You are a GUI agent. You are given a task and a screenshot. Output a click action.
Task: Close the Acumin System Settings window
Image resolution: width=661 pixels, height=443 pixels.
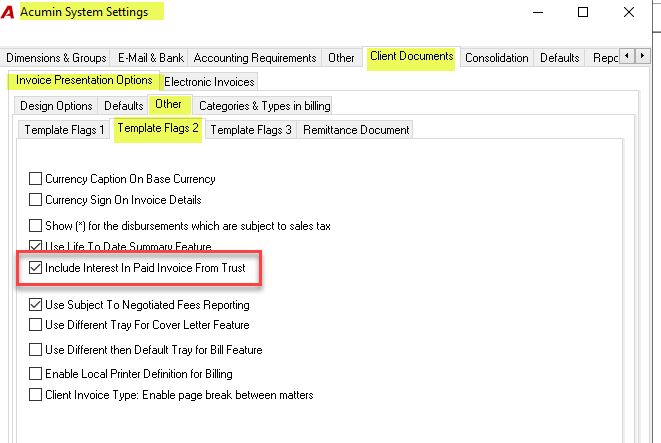tap(629, 12)
